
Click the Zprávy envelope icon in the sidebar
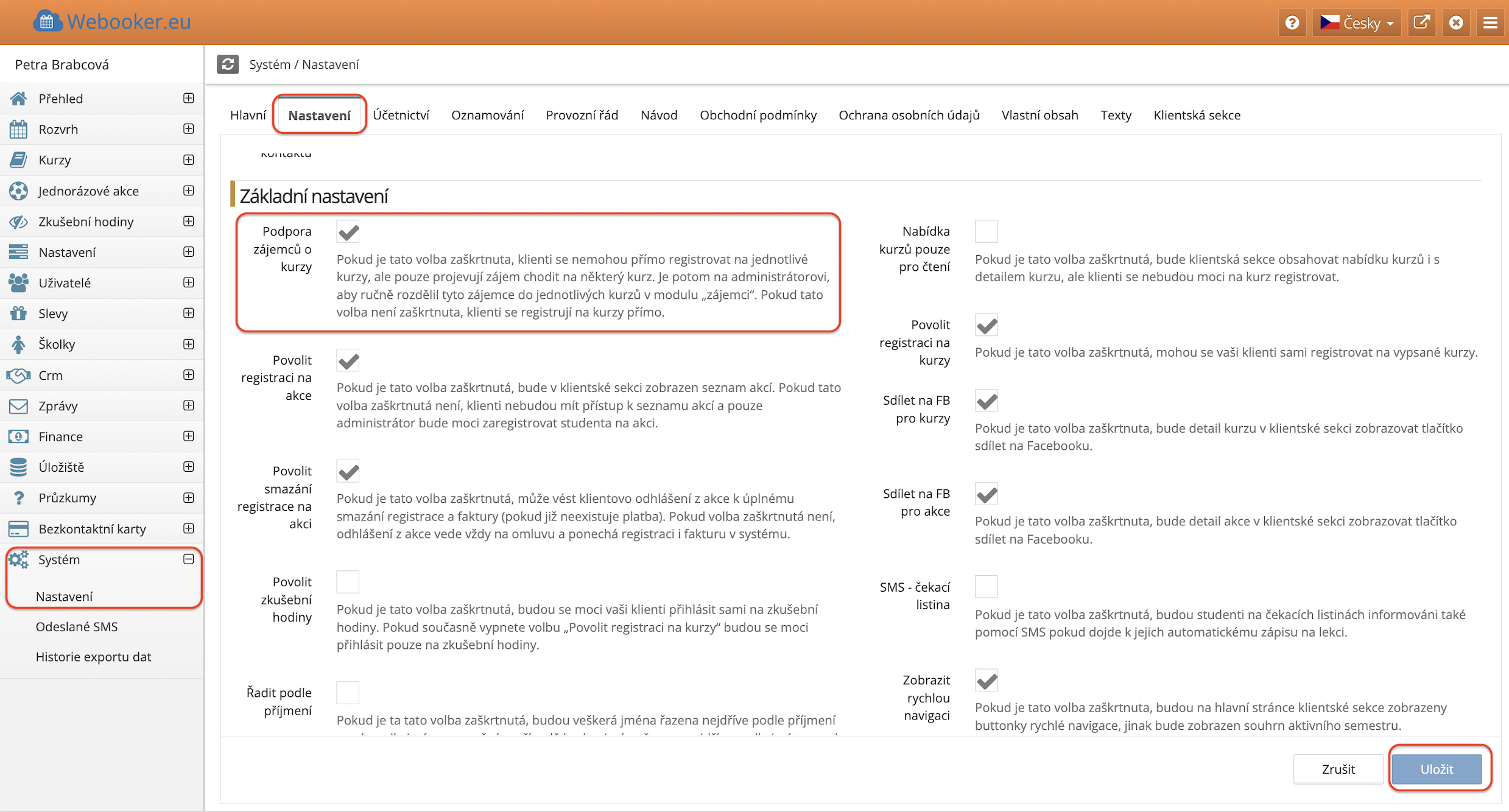[x=18, y=406]
